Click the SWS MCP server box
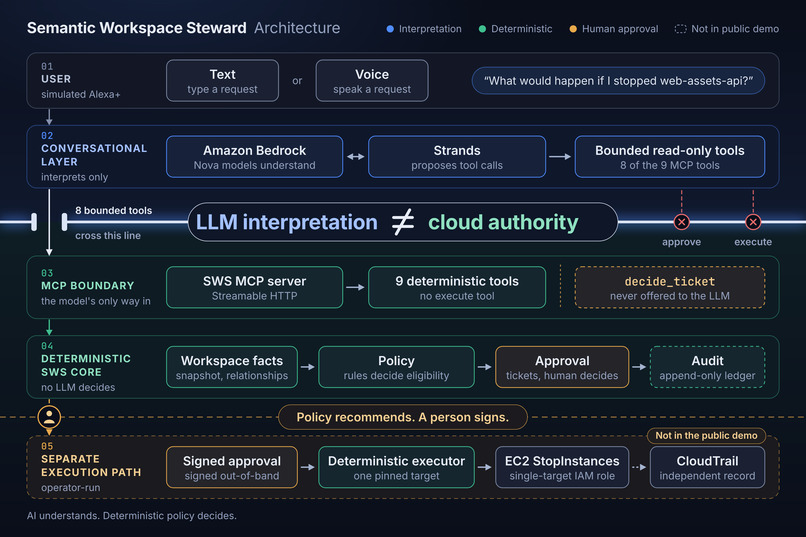This screenshot has width=806, height=537. [254, 287]
